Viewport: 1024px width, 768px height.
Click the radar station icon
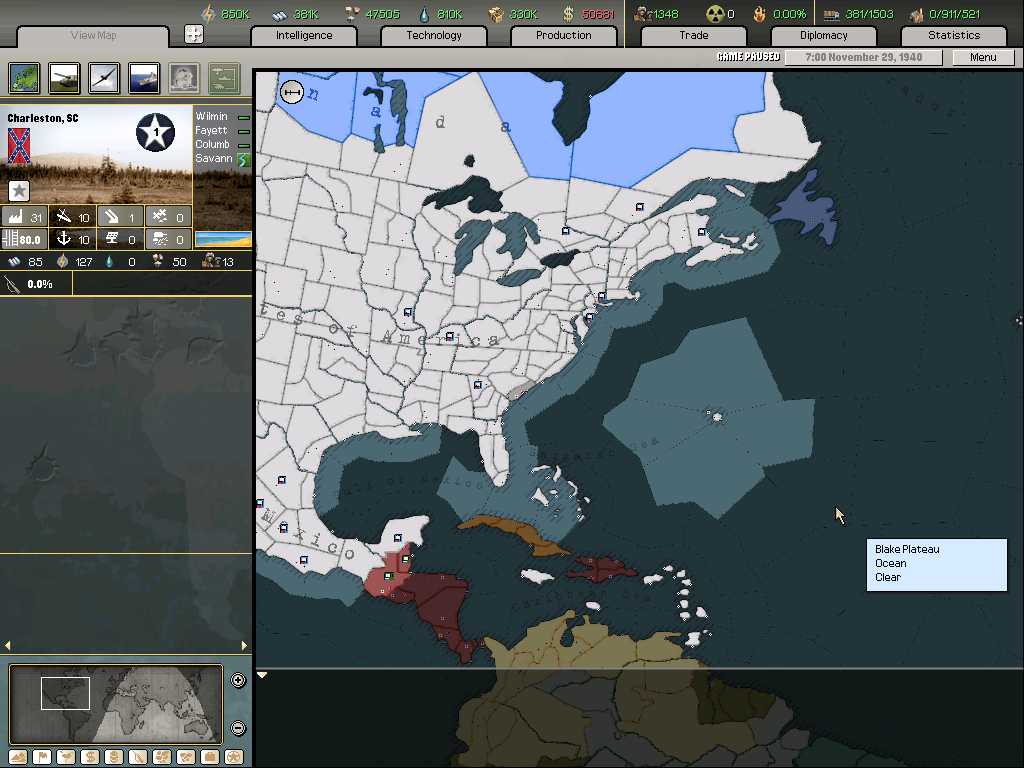[x=112, y=238]
